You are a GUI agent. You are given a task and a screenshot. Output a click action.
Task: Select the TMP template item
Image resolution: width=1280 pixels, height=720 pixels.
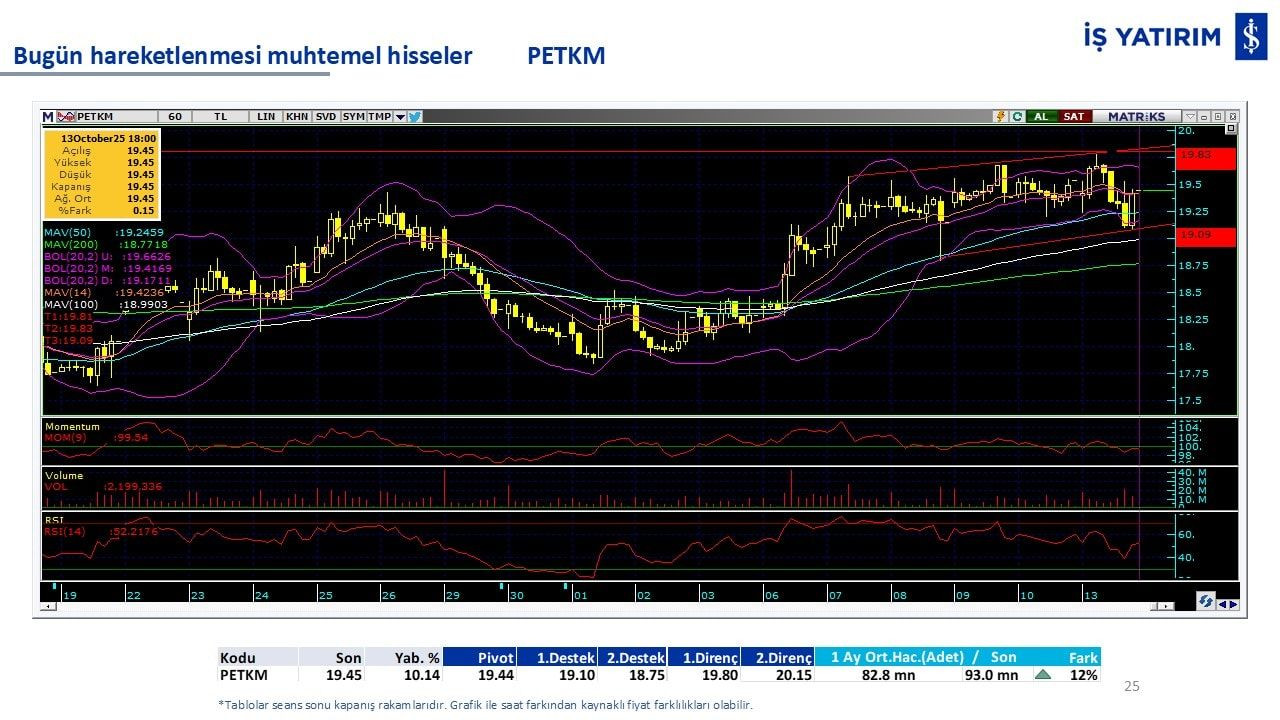(379, 117)
